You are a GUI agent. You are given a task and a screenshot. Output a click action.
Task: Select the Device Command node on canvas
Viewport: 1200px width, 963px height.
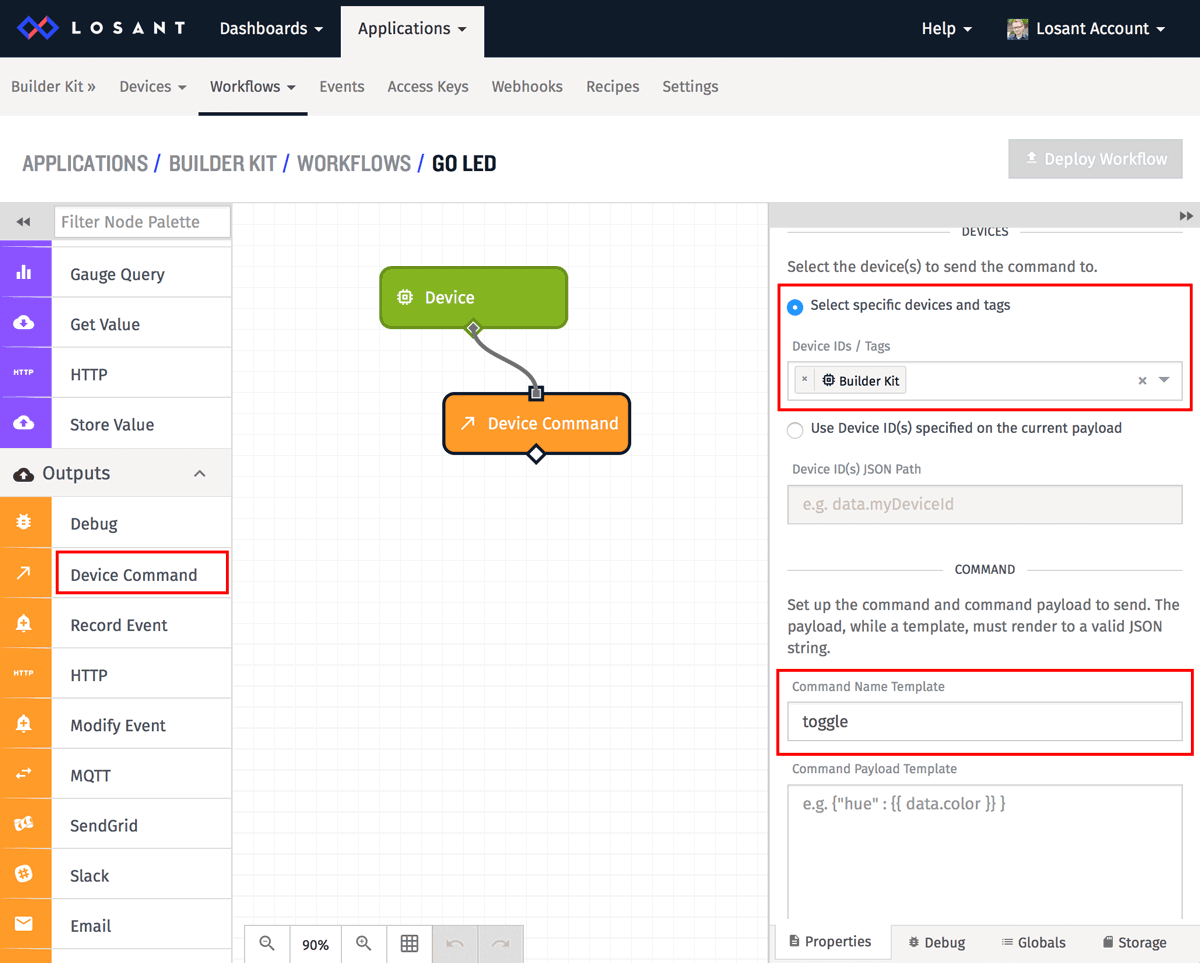(536, 423)
